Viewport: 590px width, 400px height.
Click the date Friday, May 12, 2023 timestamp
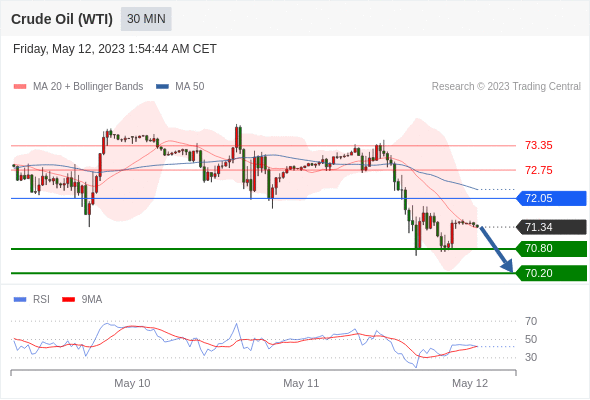[x=115, y=49]
